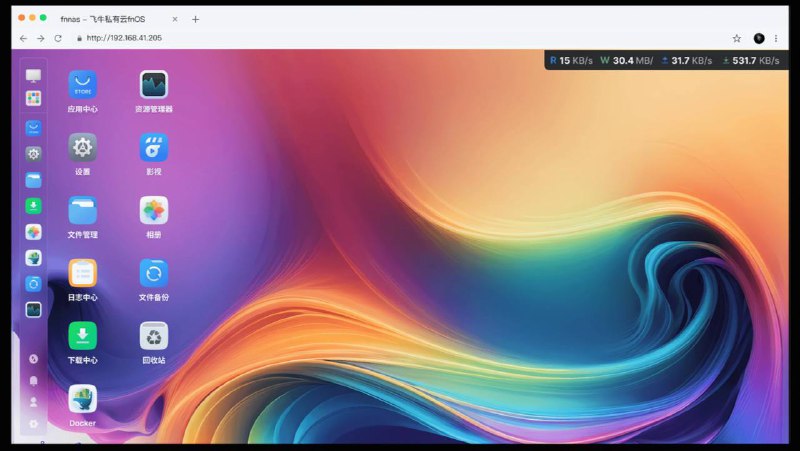
Task: Close the fnnas browser tab
Action: [175, 19]
